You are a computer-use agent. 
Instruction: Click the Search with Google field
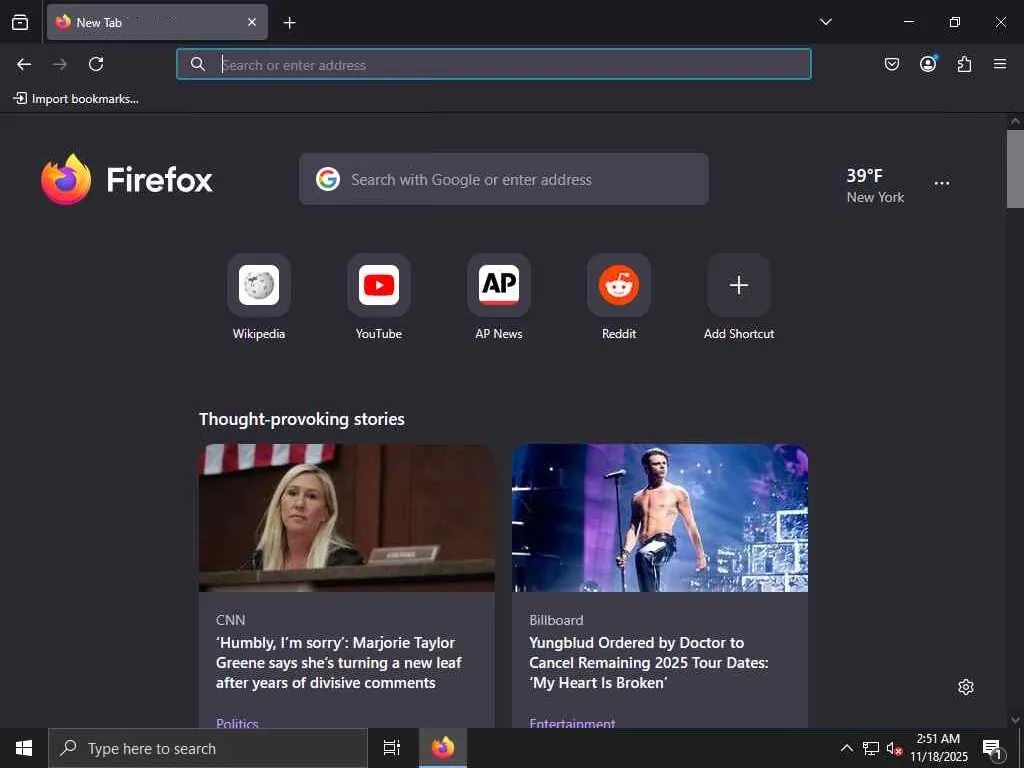[x=504, y=179]
